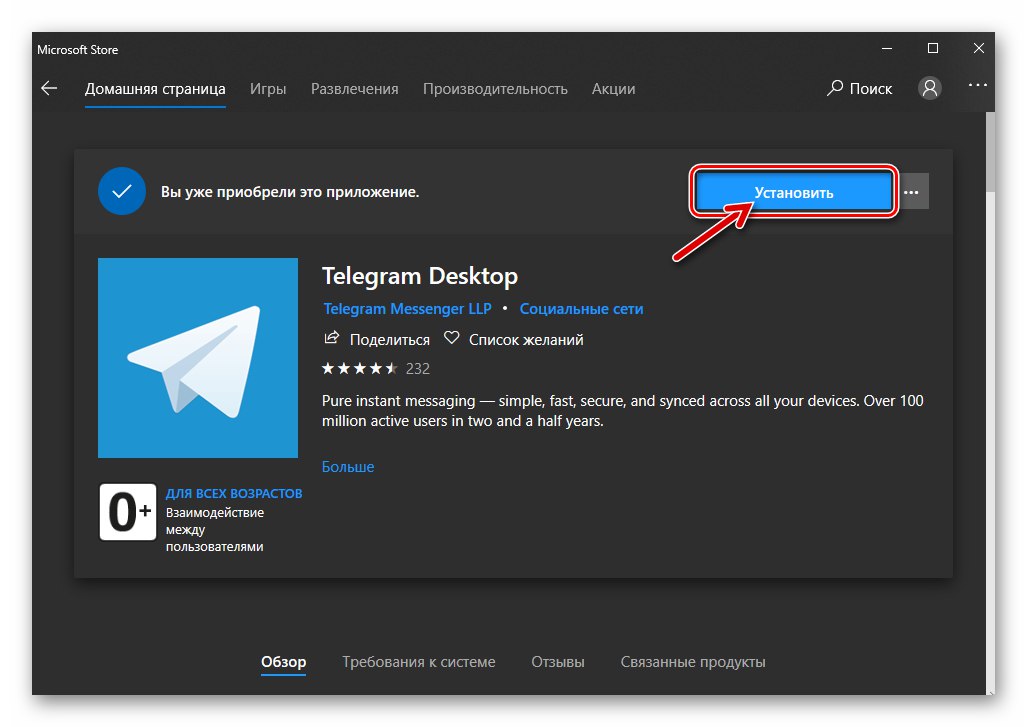Open the Требования к системе section

click(x=419, y=662)
